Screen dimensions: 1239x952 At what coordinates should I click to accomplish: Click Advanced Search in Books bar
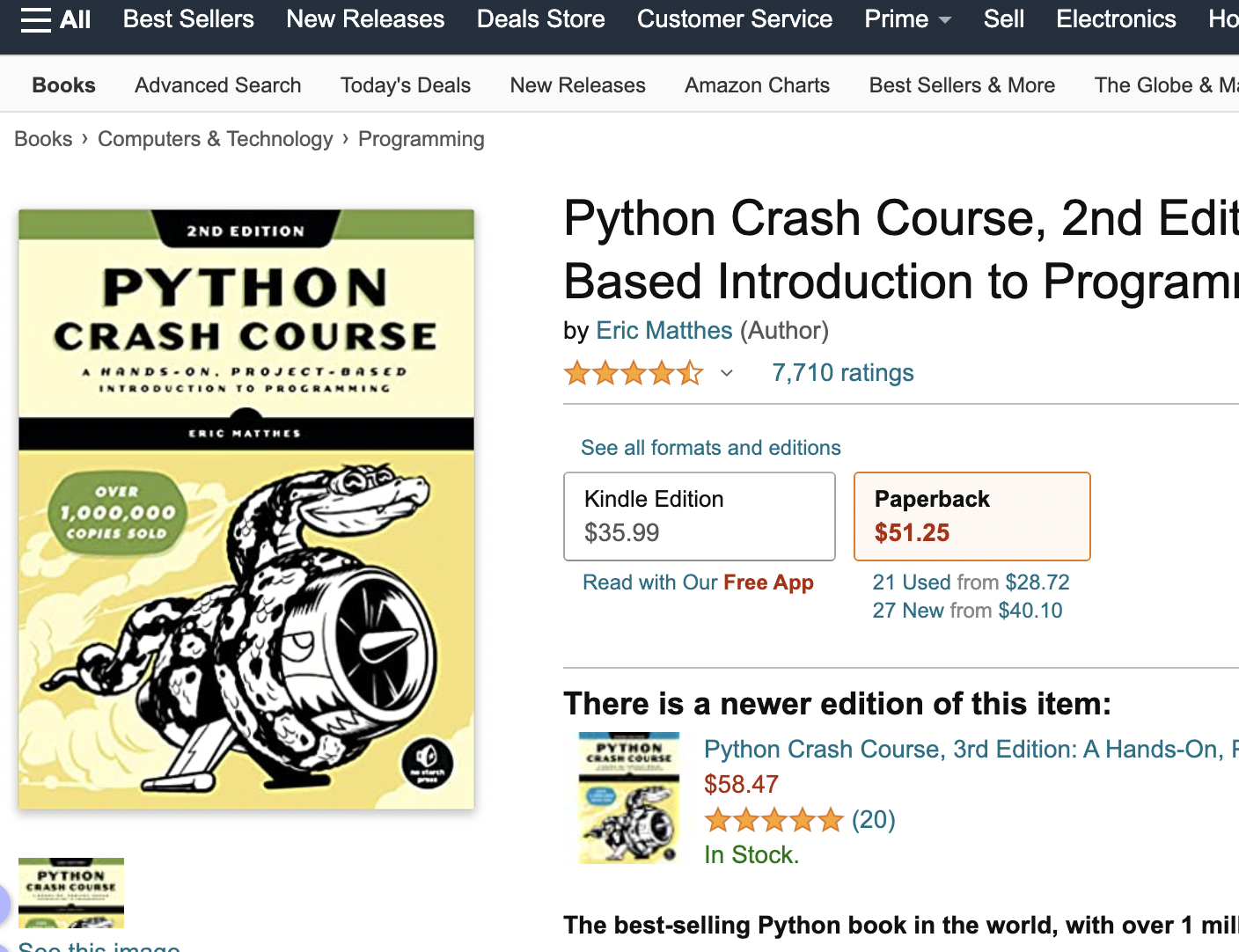(x=217, y=85)
